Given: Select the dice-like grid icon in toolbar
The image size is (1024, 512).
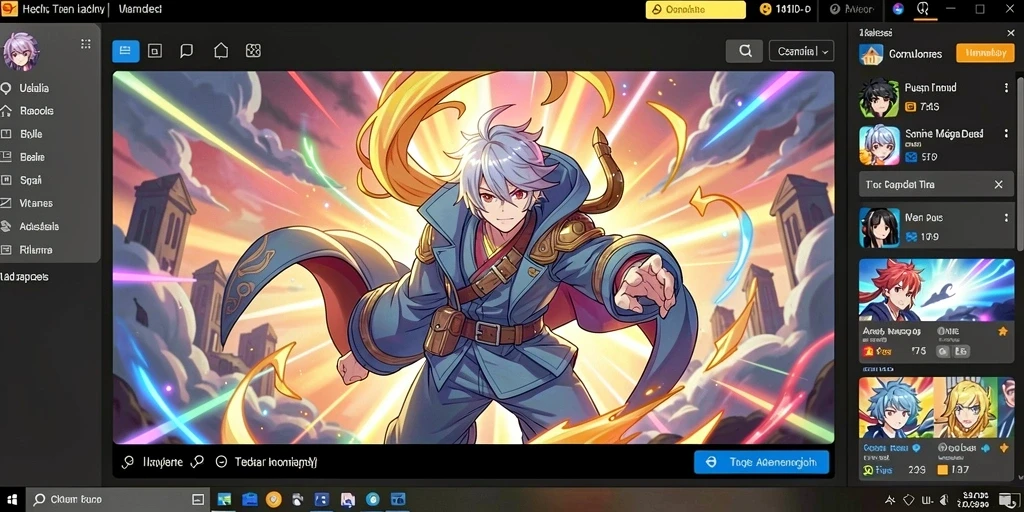Looking at the screenshot, I should 253,51.
